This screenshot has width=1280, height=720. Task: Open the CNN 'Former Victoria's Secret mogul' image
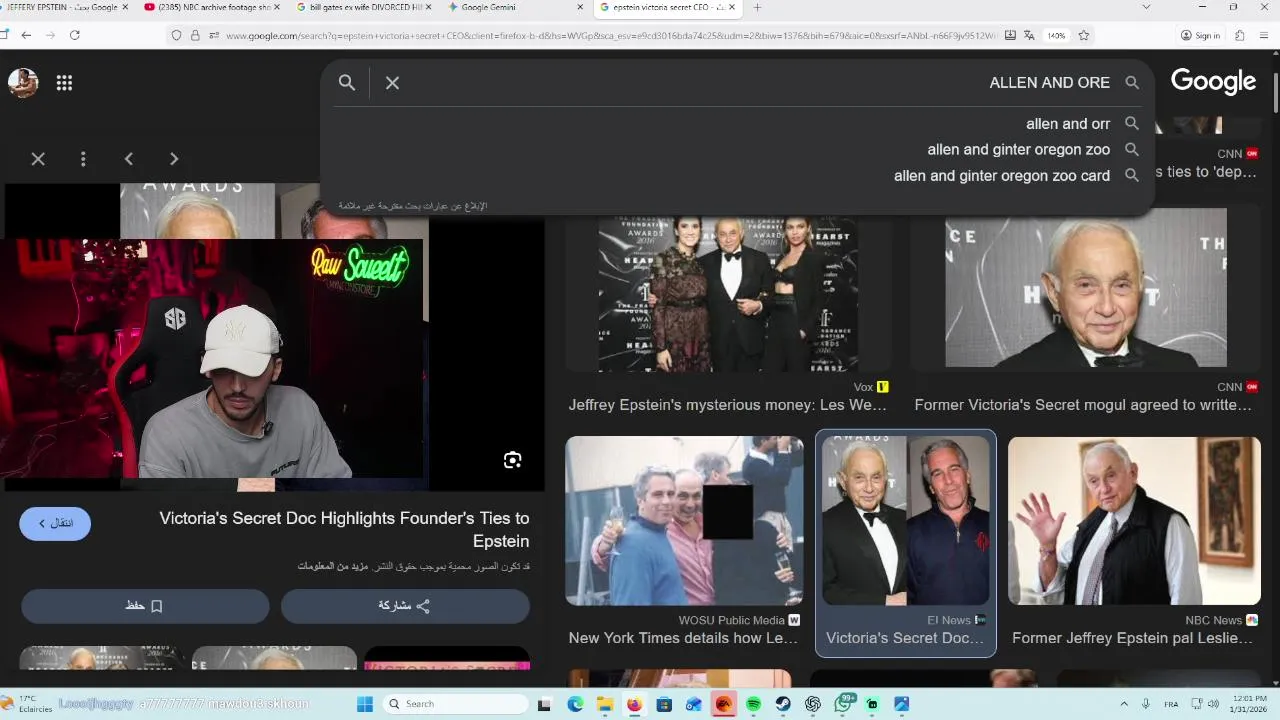coord(1085,288)
